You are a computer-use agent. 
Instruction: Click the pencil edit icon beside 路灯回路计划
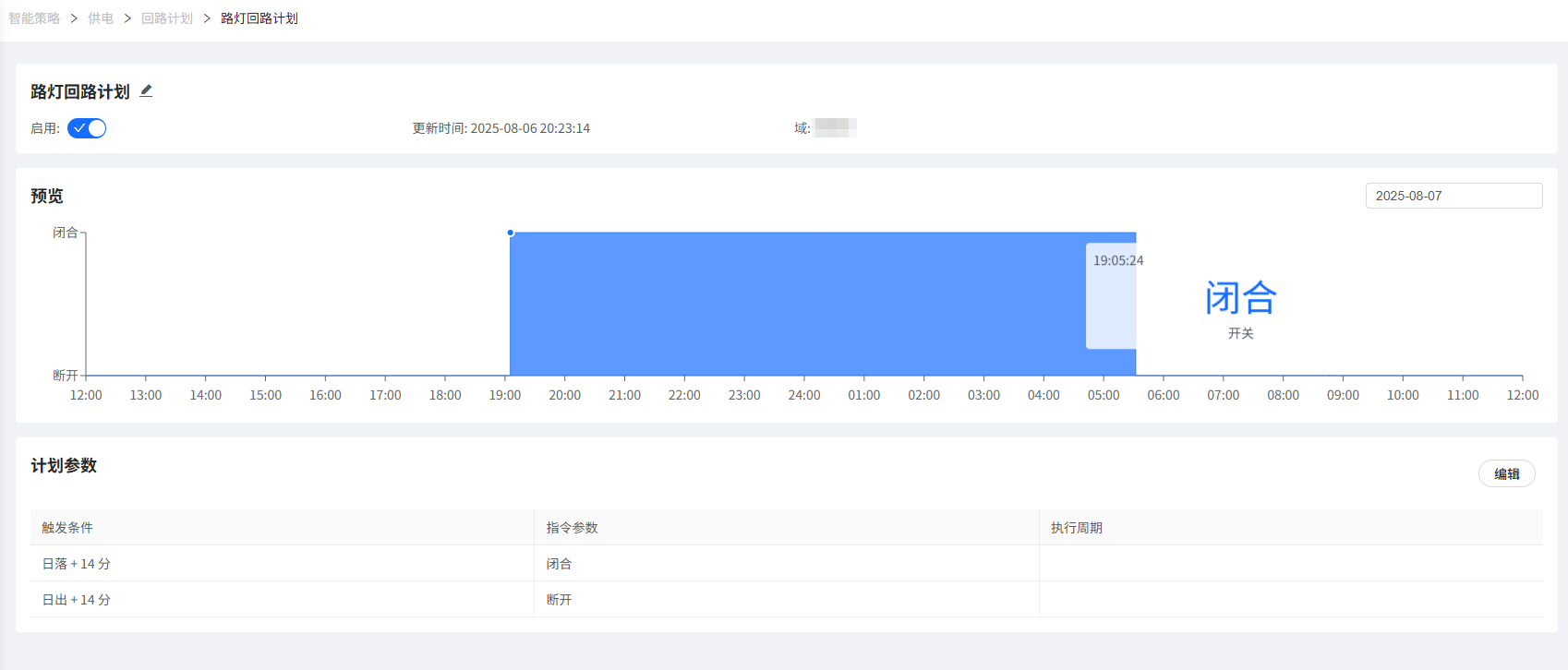(146, 90)
